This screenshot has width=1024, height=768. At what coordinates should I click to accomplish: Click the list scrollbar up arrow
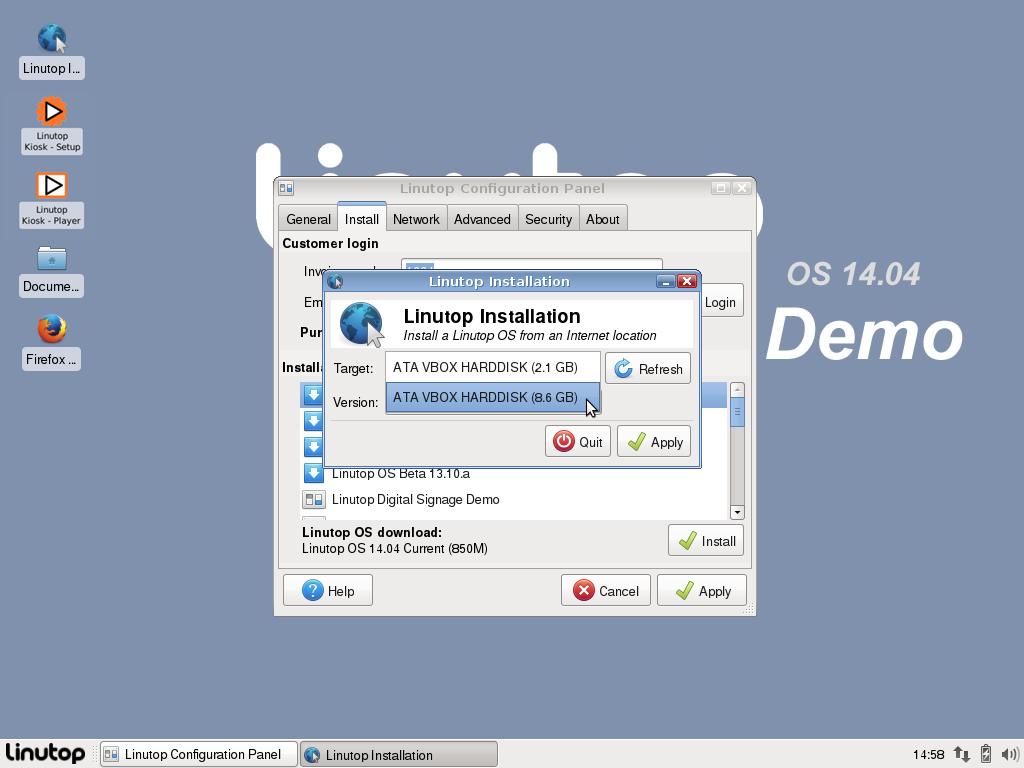click(x=737, y=390)
